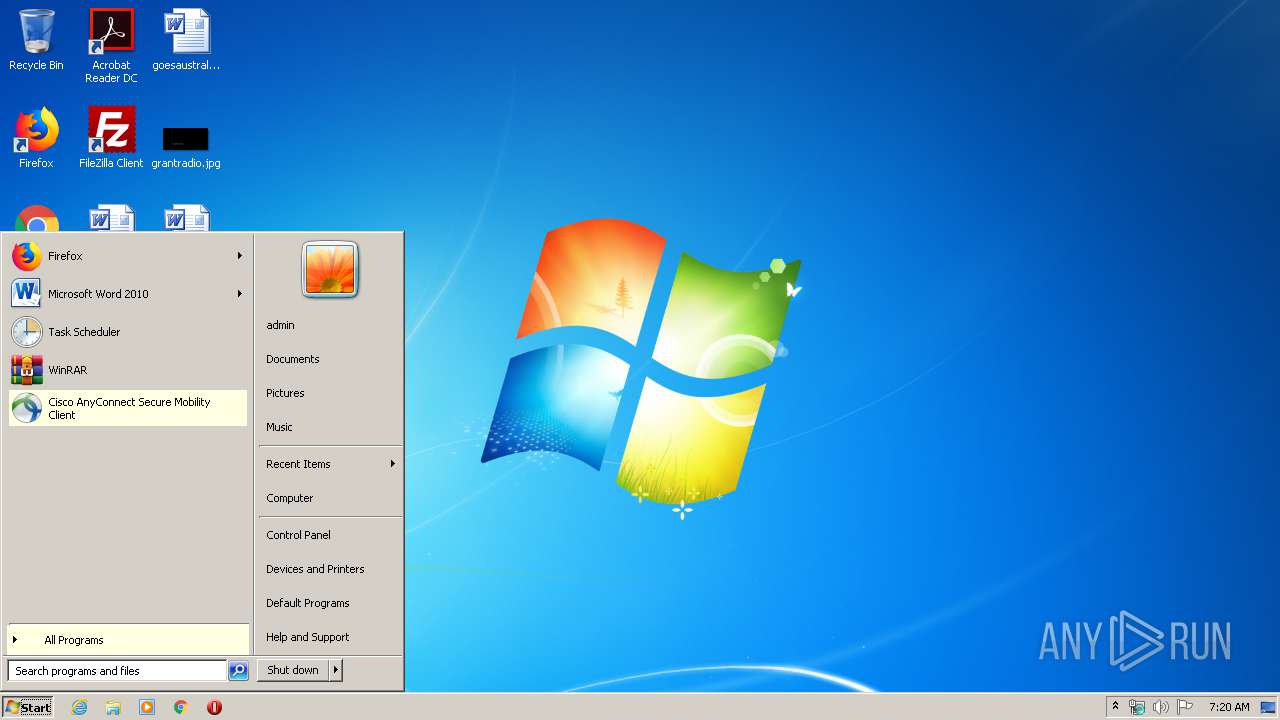
Task: Open the Firefox desktop shortcut
Action: 36,138
